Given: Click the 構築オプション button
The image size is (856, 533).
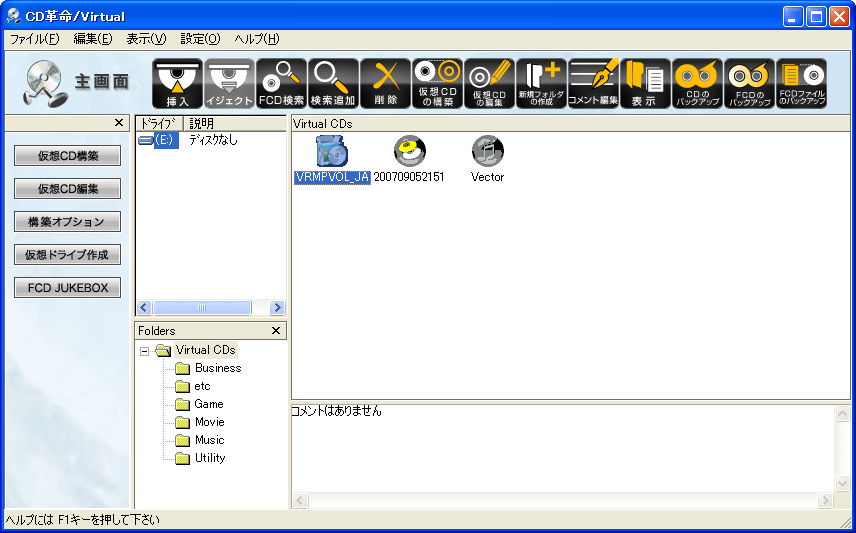Looking at the screenshot, I should (x=68, y=222).
